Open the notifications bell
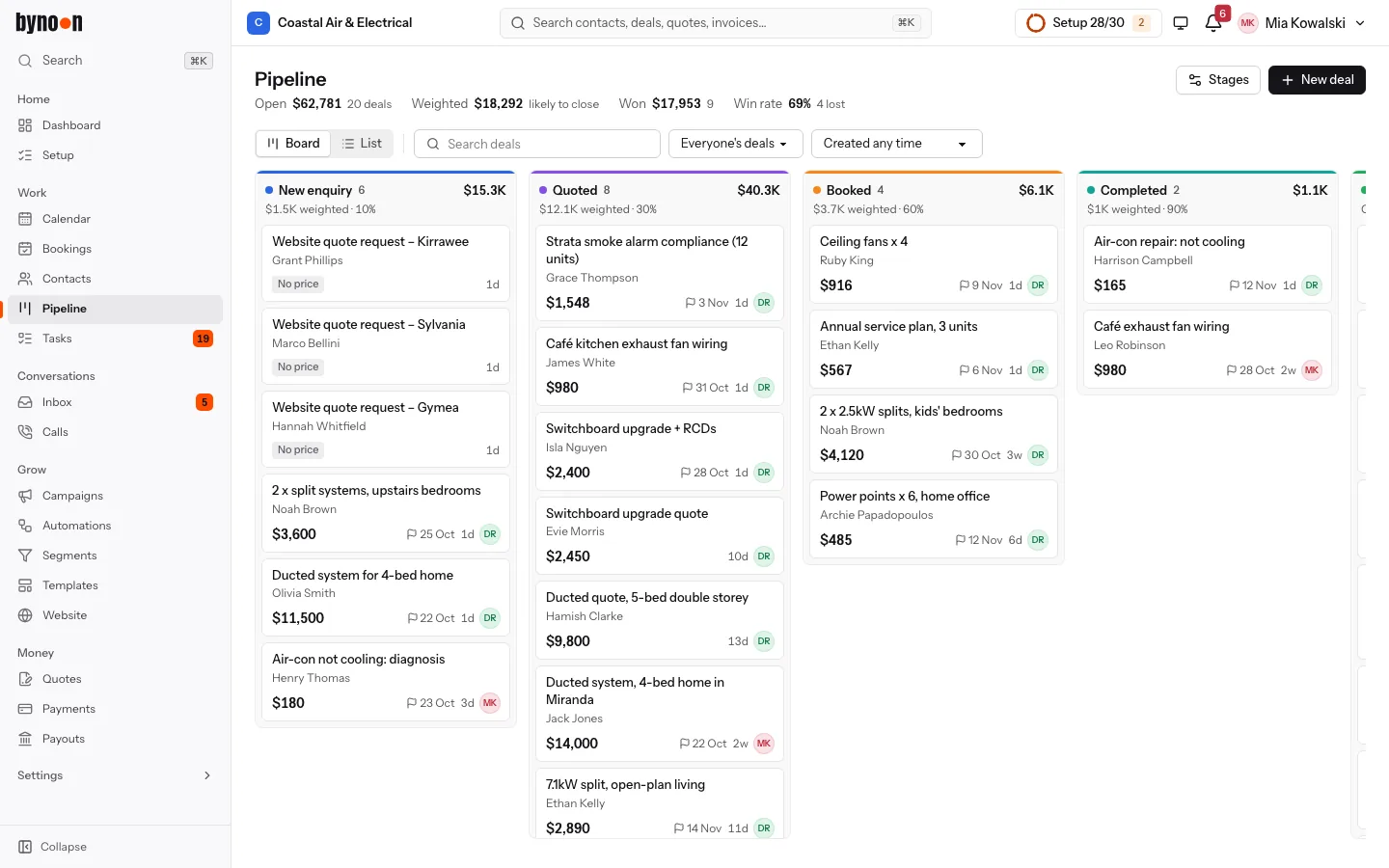This screenshot has width=1389, height=868. pos(1213,23)
